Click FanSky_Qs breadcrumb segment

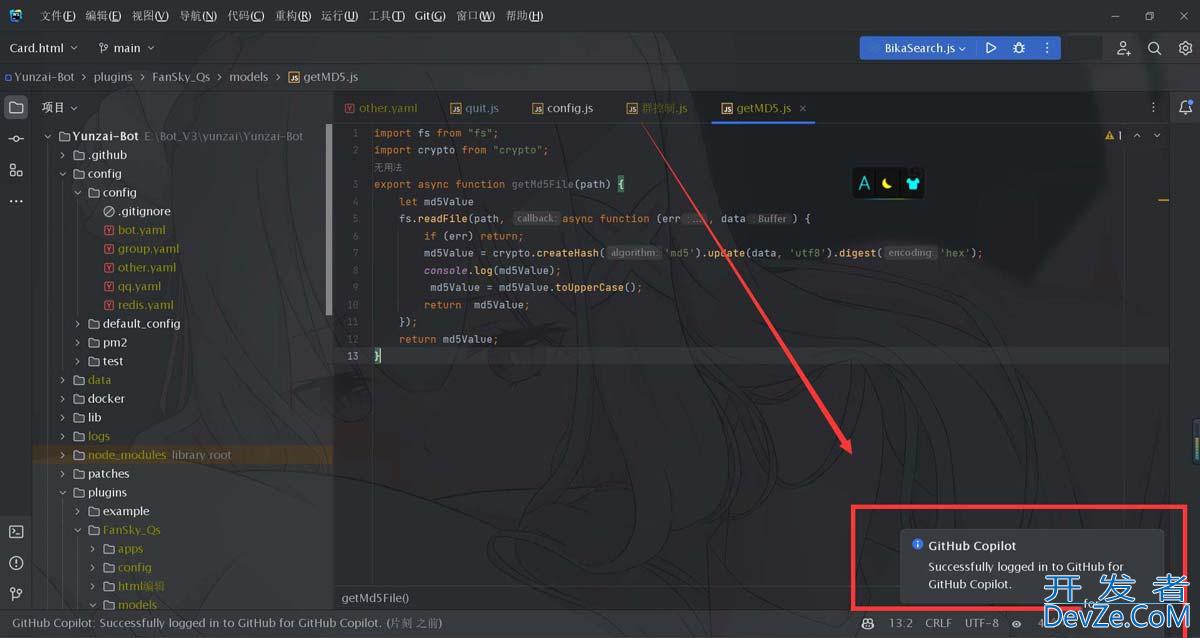(x=181, y=77)
